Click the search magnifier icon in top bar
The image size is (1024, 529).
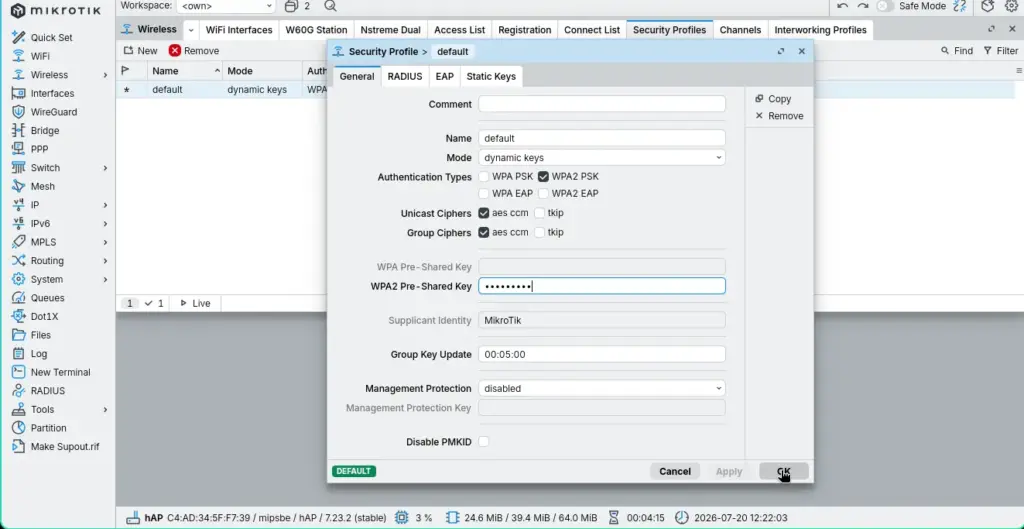(x=330, y=6)
